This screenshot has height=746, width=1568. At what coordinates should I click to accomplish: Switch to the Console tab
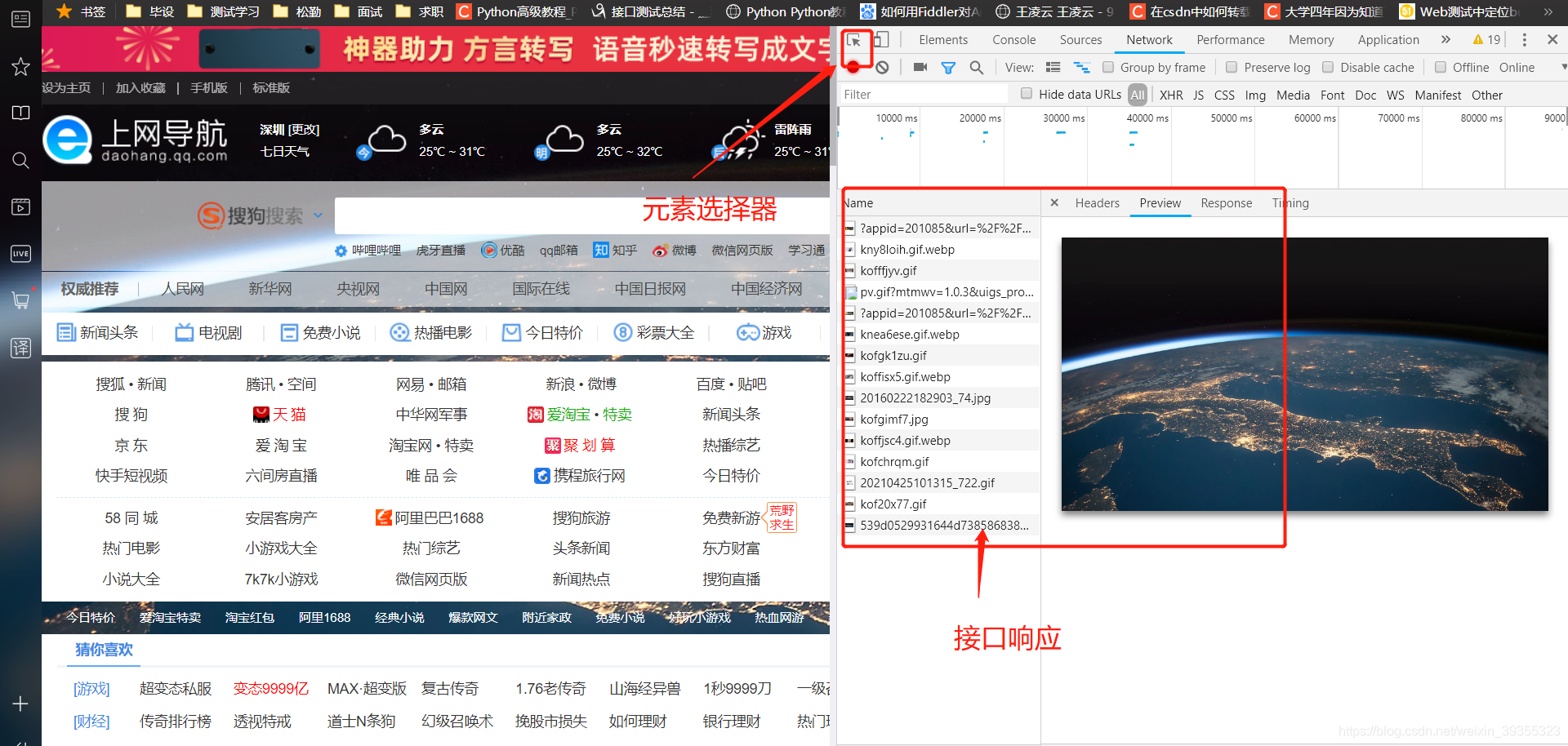click(x=1013, y=40)
